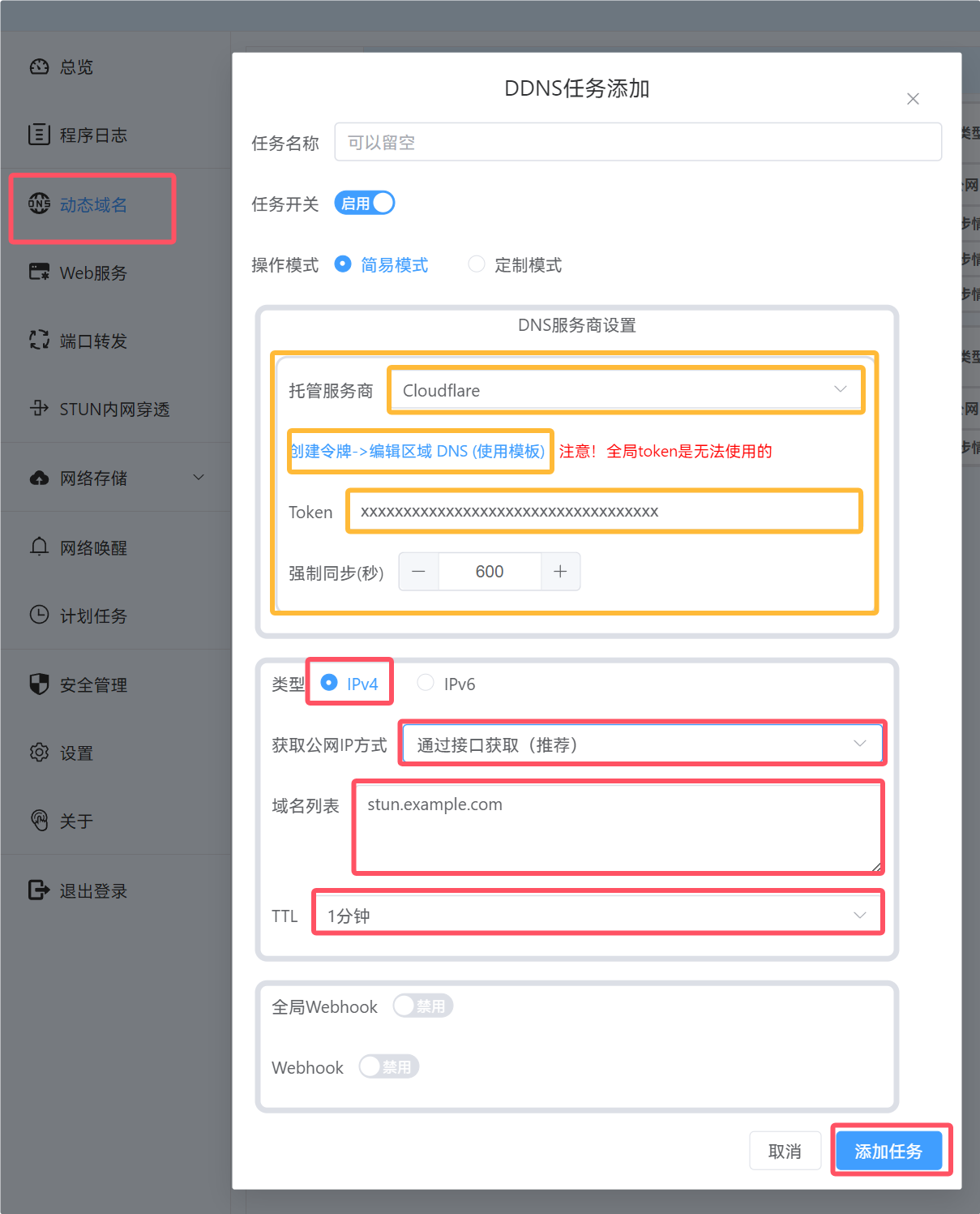Click the bell icon for 网络唤醒

[x=39, y=547]
